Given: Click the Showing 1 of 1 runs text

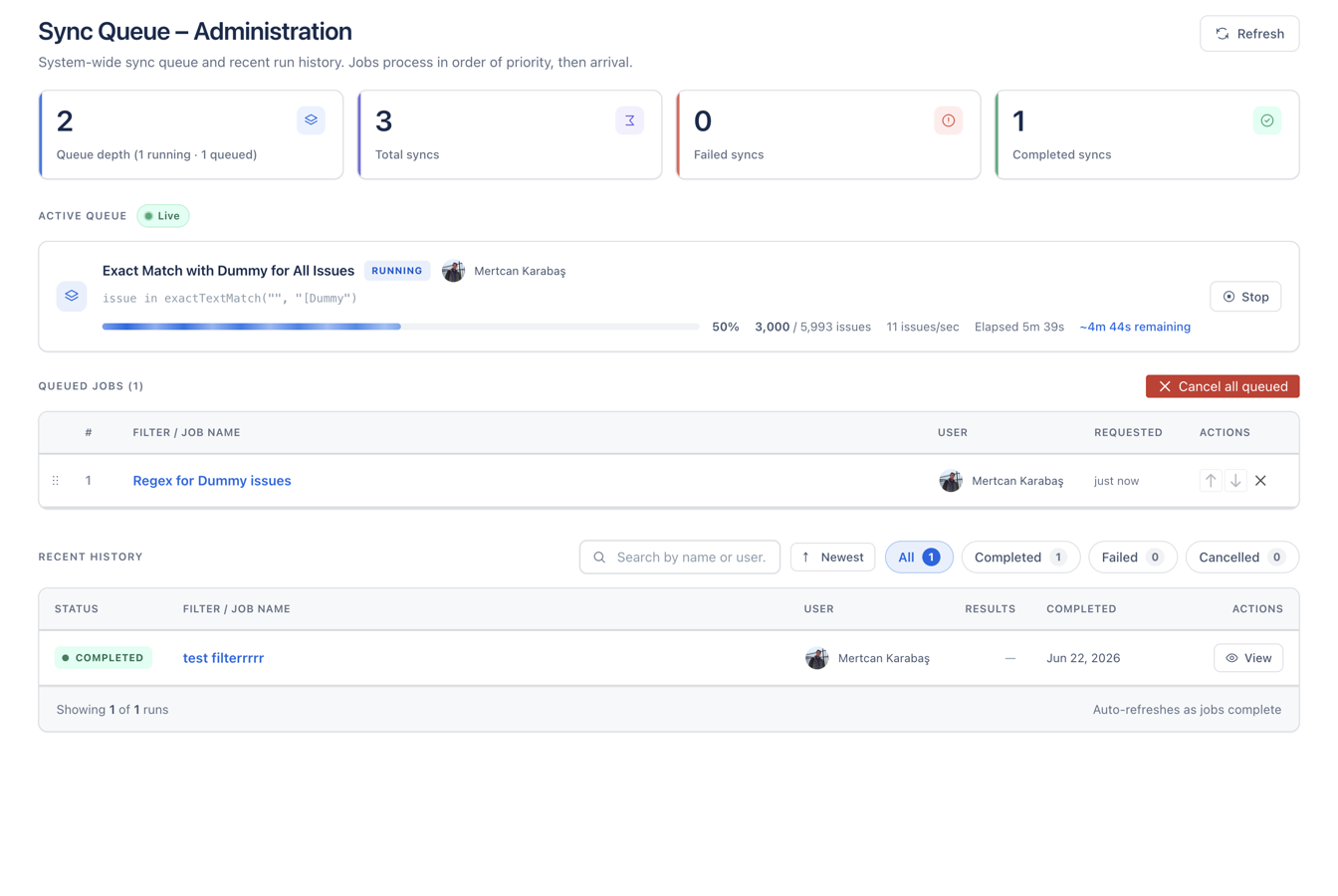Looking at the screenshot, I should pos(112,710).
